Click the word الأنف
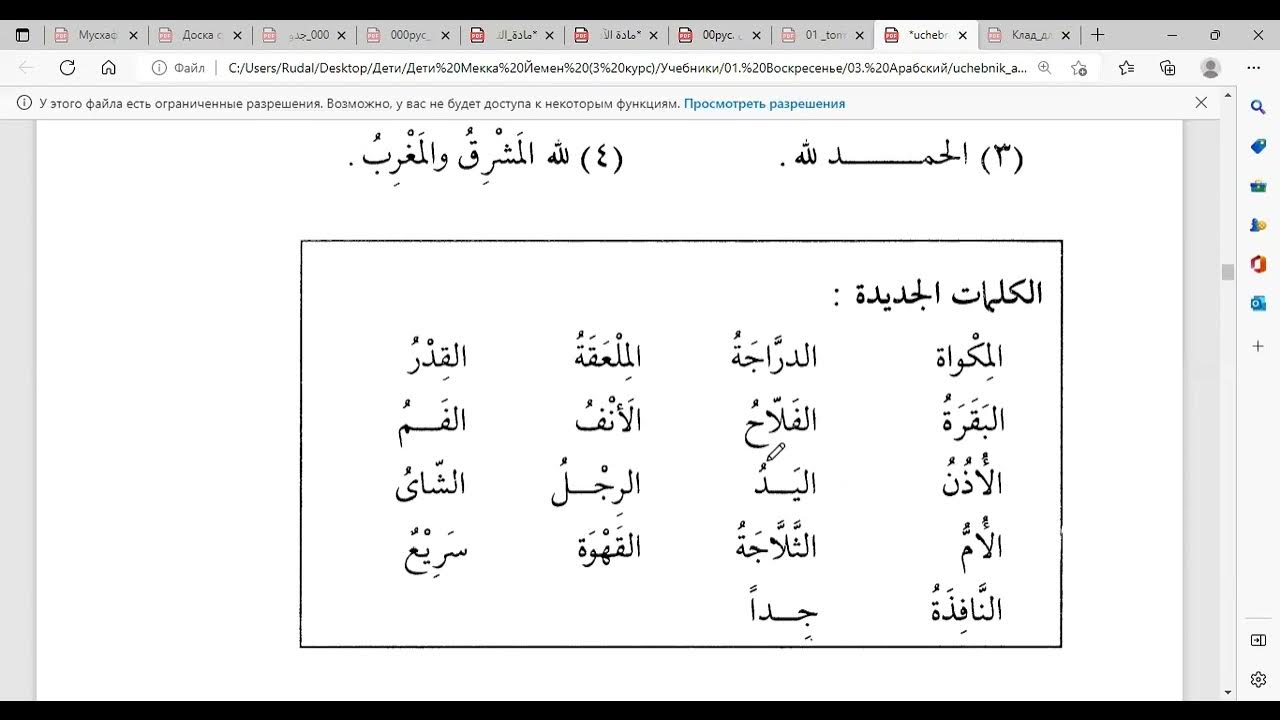This screenshot has height=720, width=1280. coord(607,418)
